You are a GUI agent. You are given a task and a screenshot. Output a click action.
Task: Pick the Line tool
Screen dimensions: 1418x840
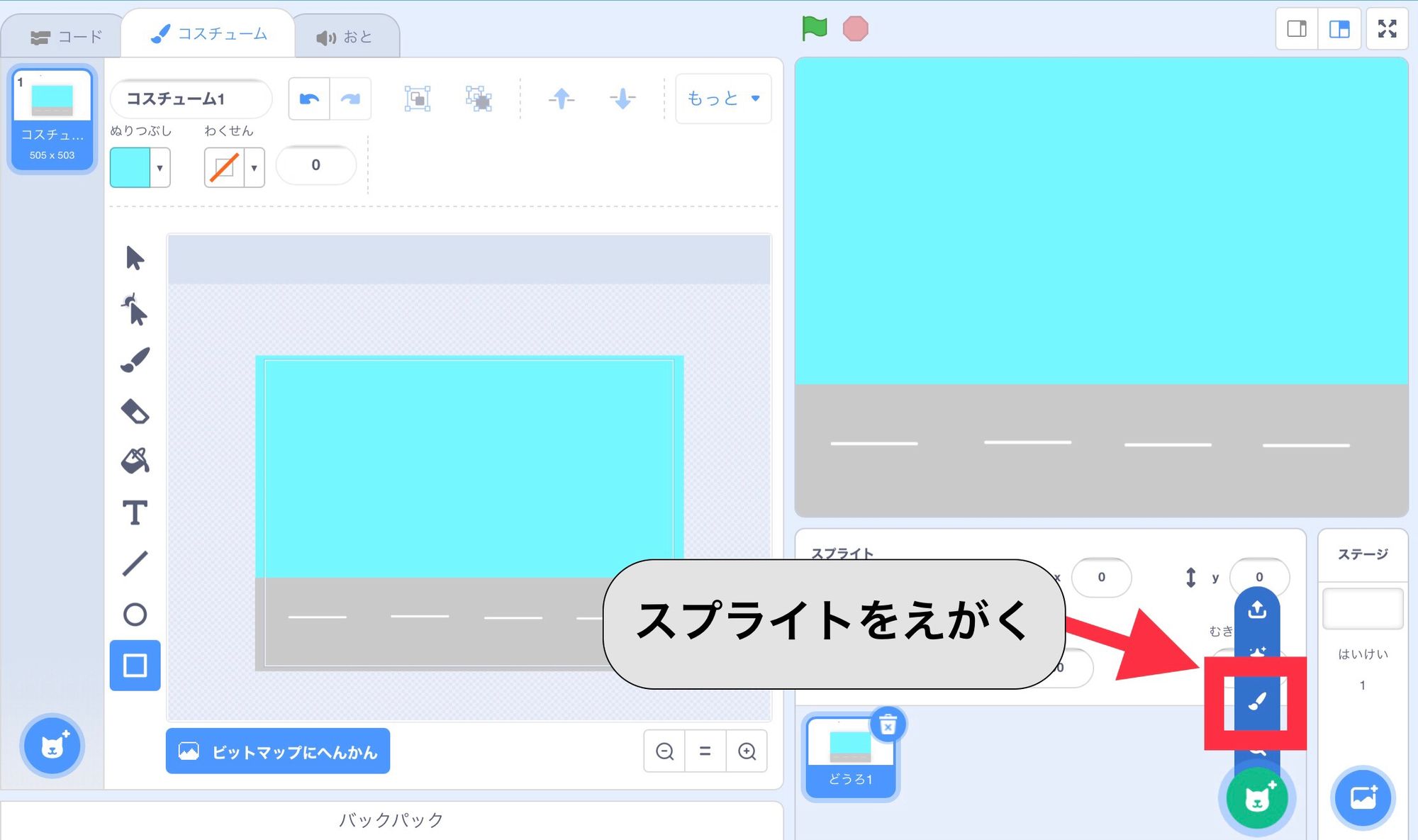135,564
